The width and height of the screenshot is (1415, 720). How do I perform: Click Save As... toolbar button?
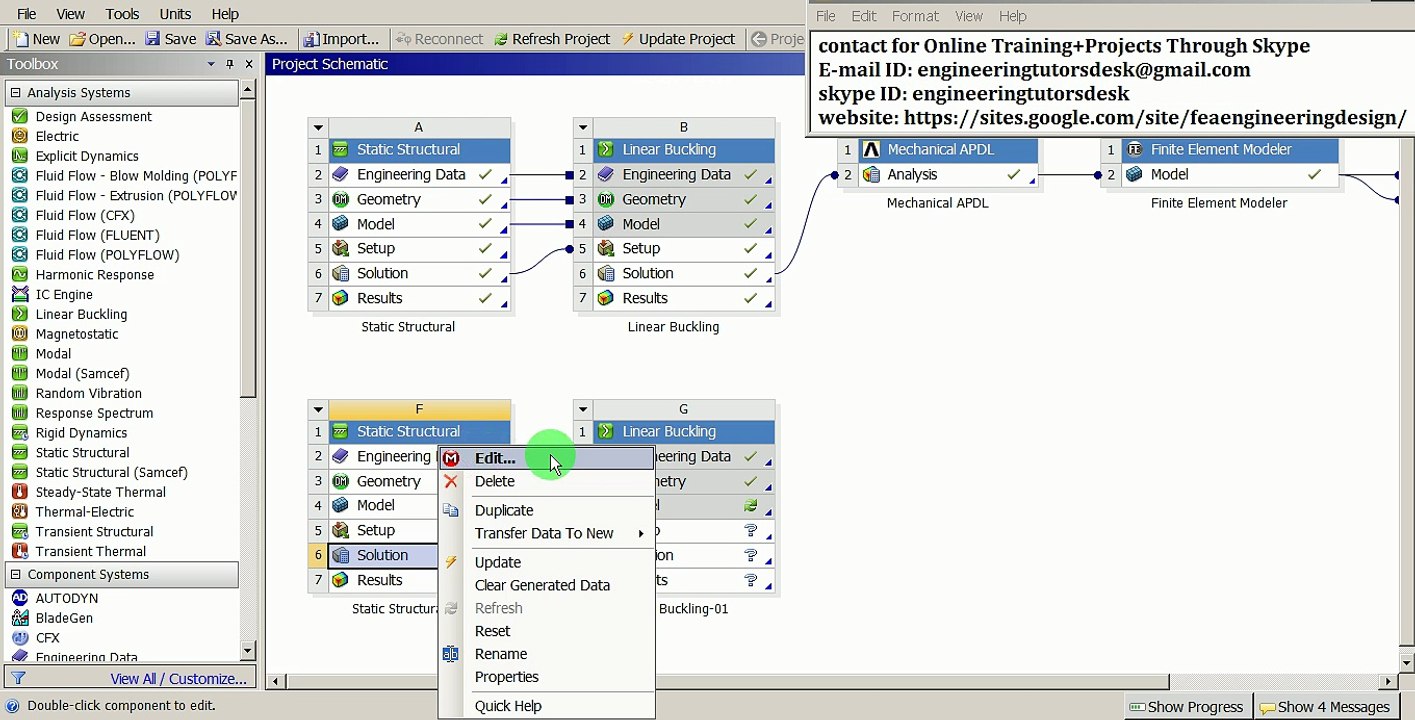coord(246,39)
